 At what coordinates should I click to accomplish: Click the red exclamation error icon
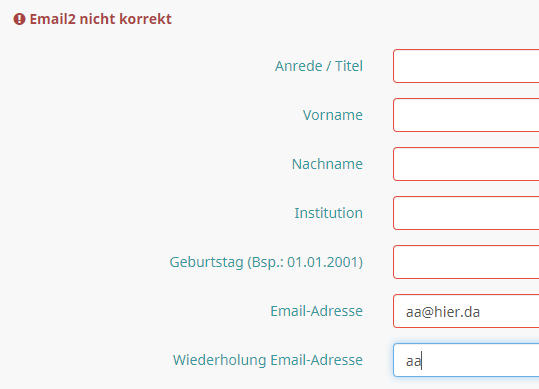click(19, 19)
